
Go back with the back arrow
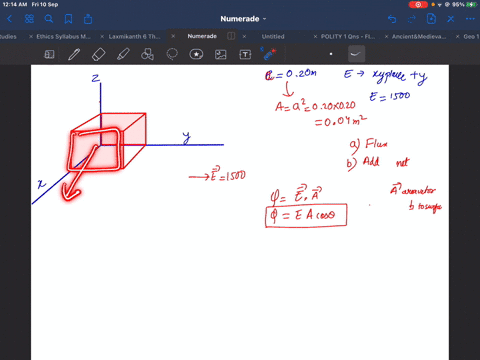(9, 19)
